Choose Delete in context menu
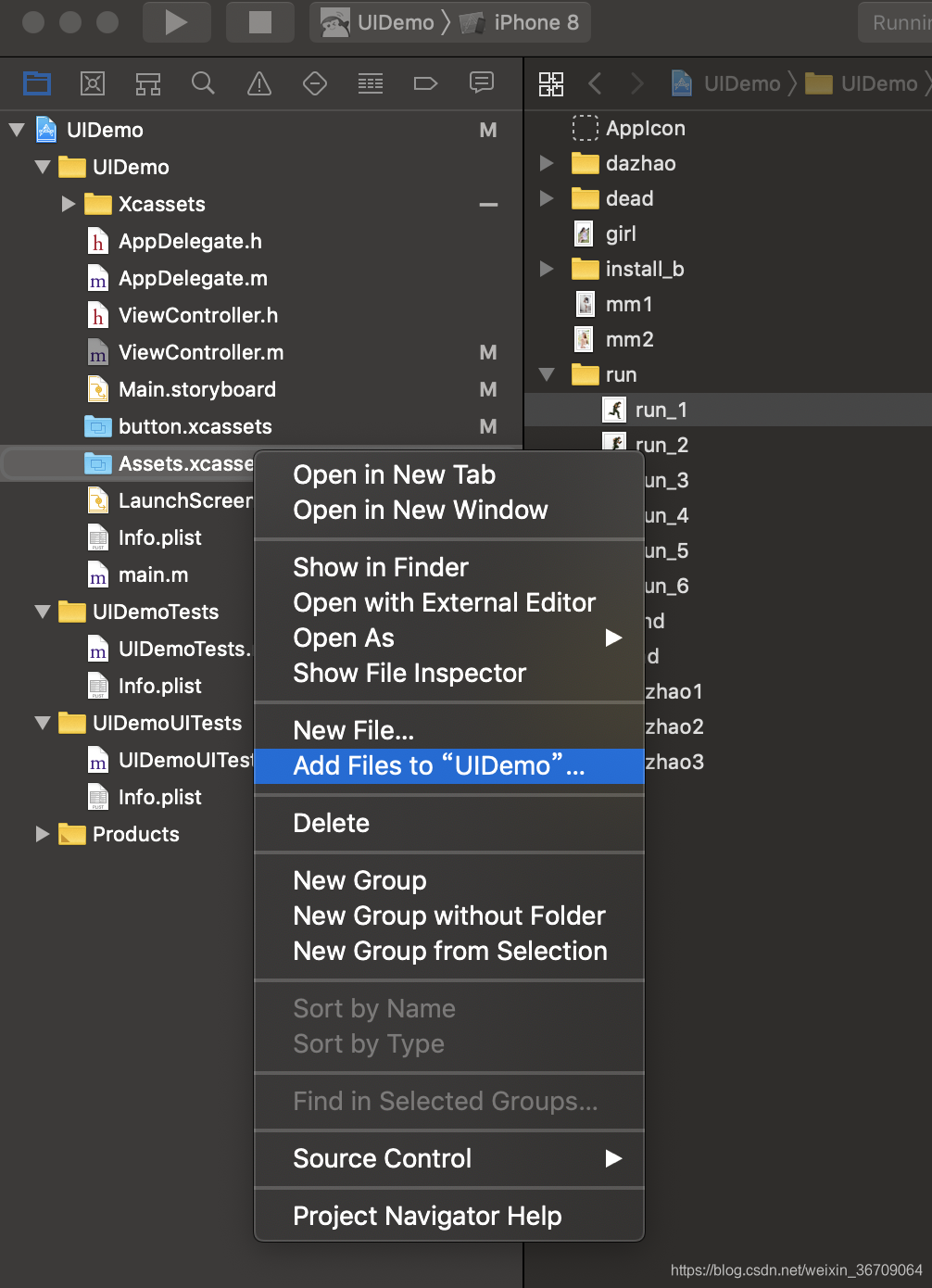 point(449,823)
